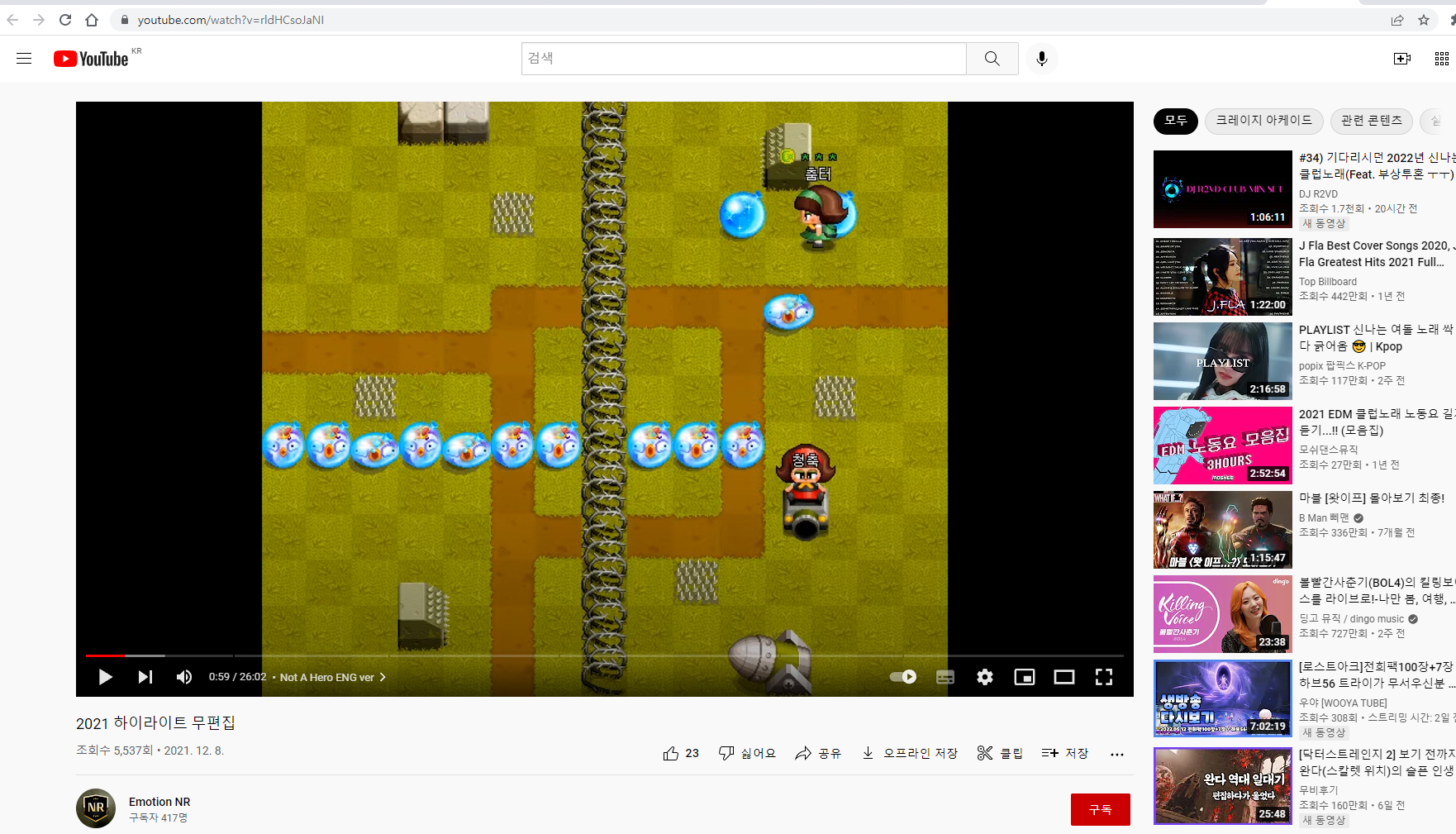Like the video with thumbs up
The image size is (1456, 834).
pos(681,753)
